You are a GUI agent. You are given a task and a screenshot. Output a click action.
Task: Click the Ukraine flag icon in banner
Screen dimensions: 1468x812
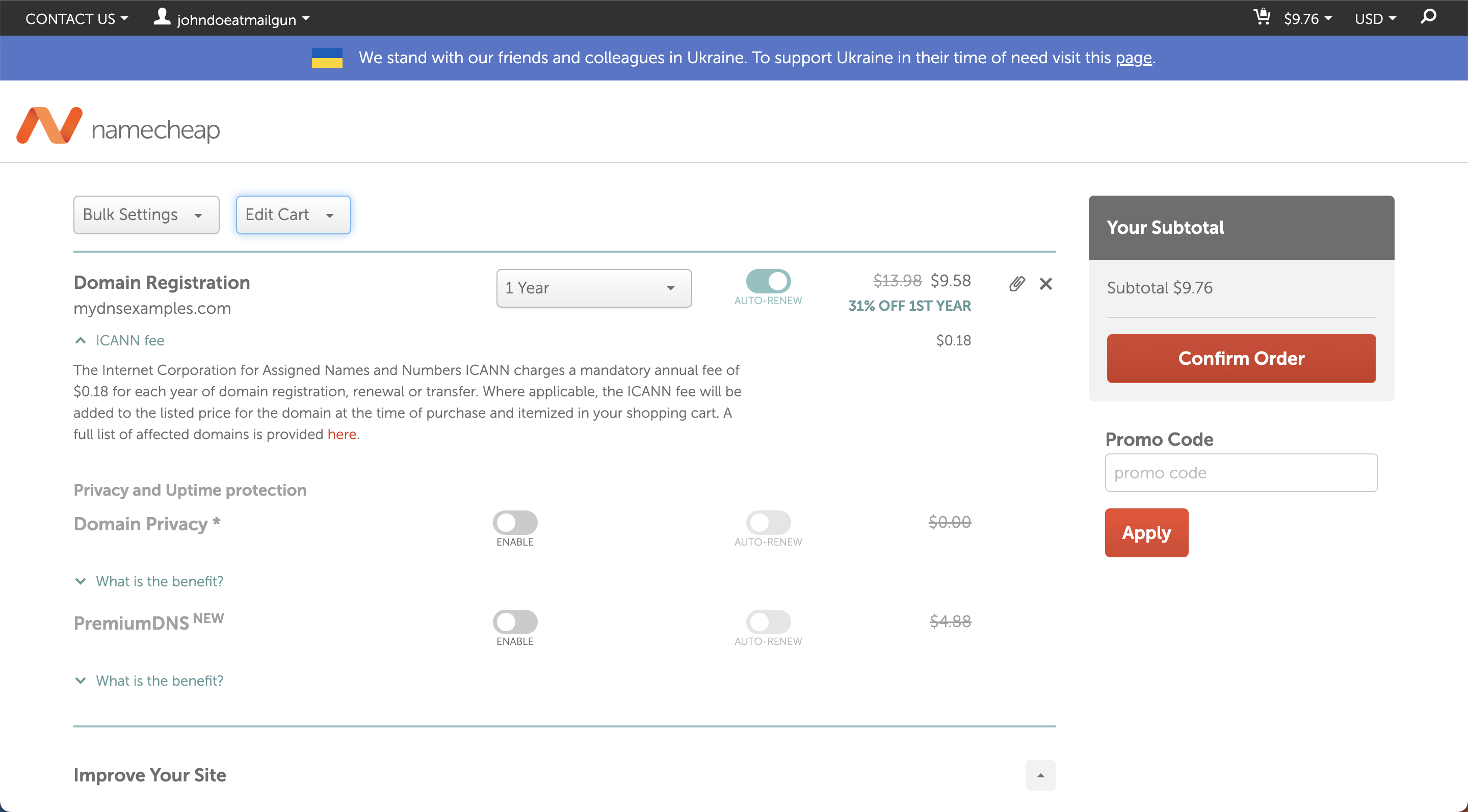[x=327, y=58]
